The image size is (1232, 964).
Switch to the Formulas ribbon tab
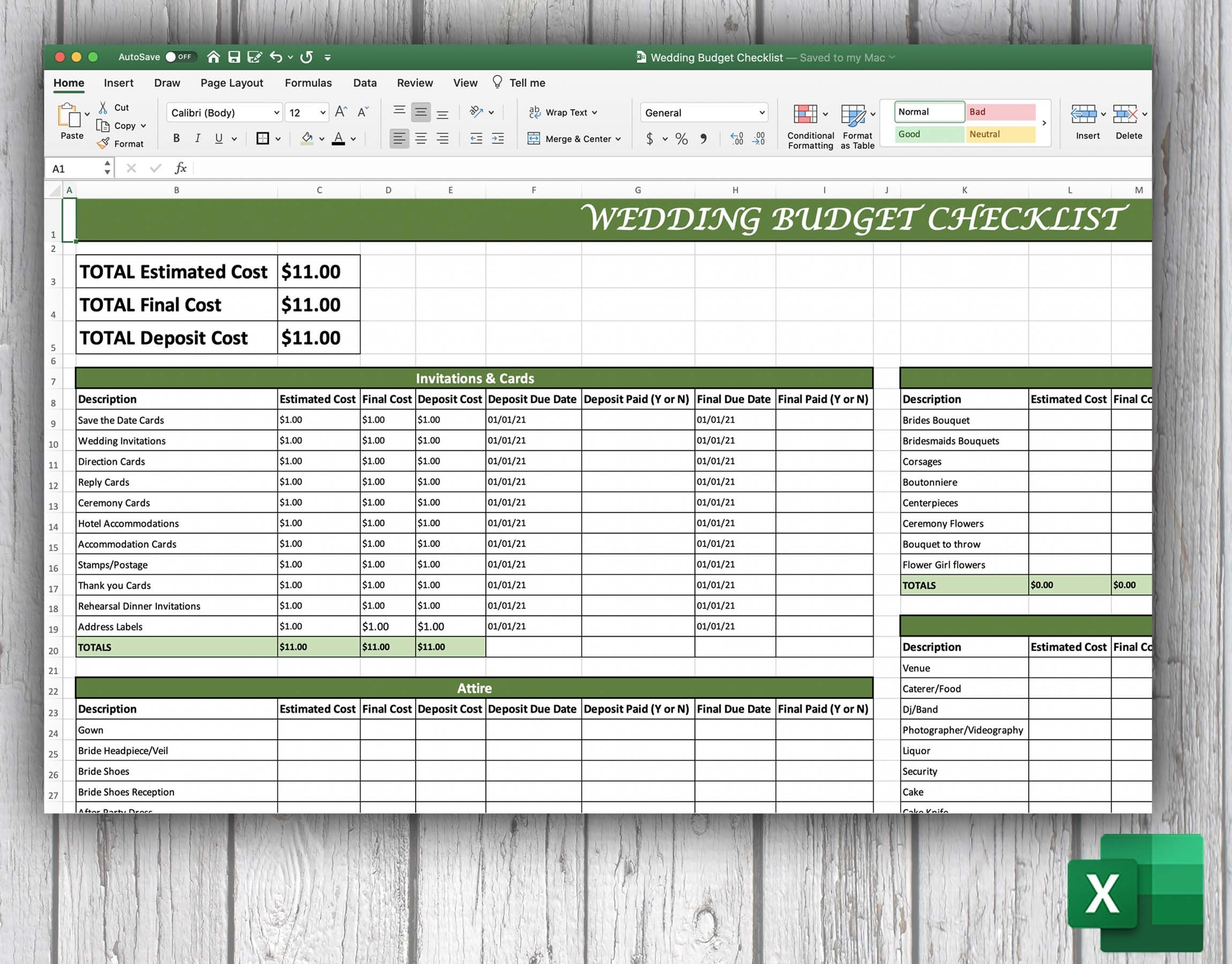tap(308, 82)
